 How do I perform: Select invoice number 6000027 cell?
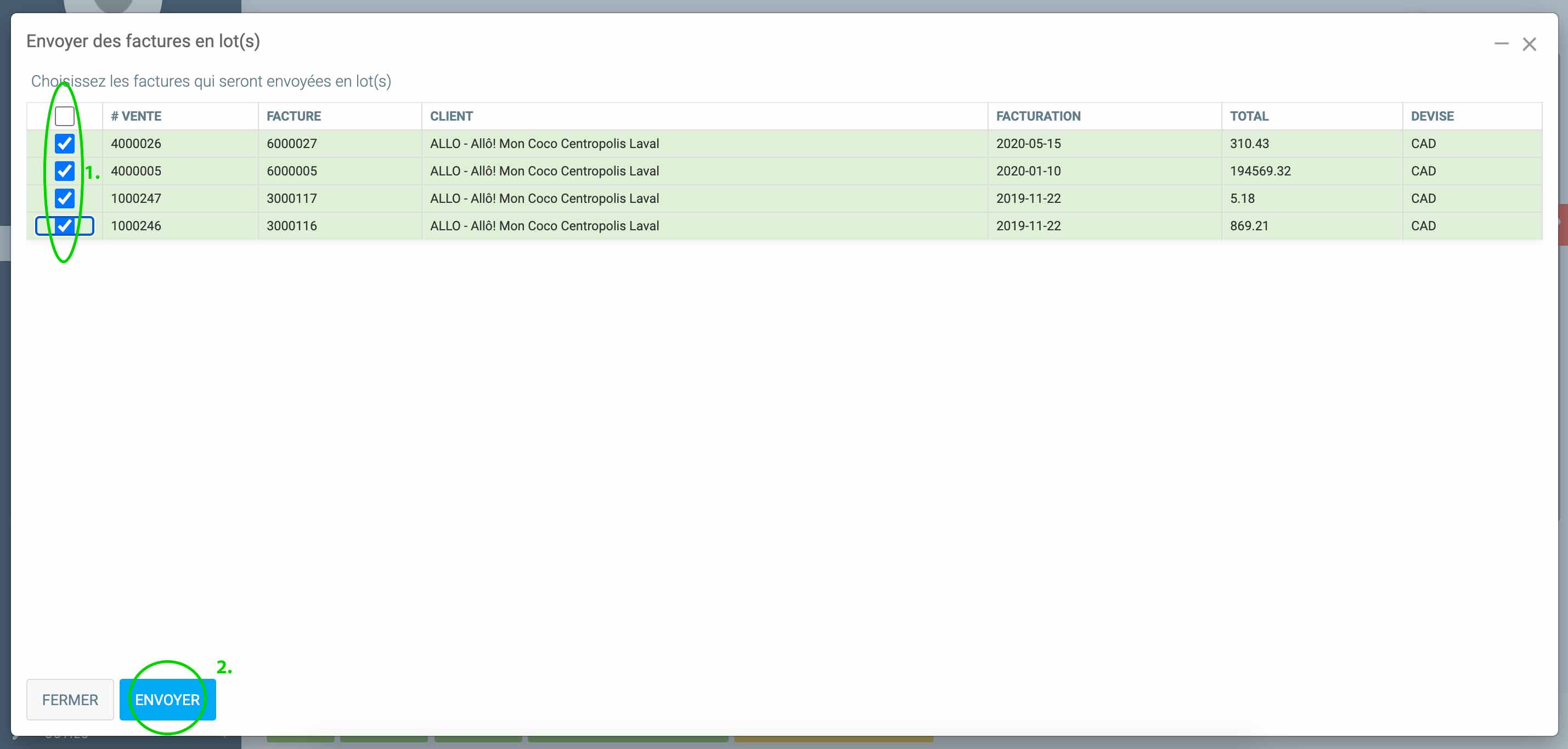coord(291,144)
